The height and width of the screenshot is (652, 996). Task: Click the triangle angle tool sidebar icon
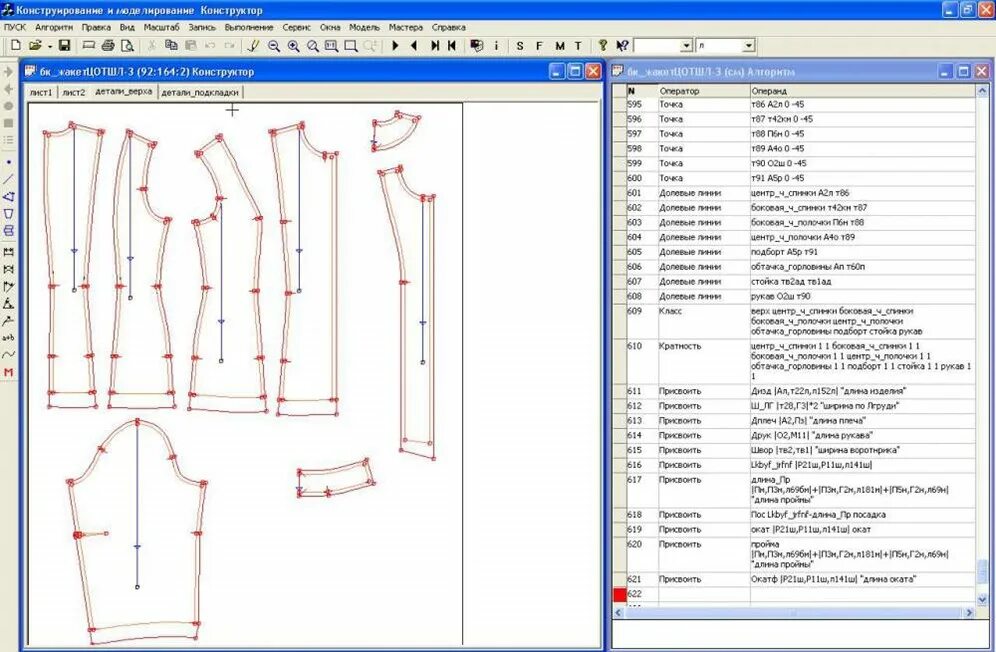coord(9,304)
